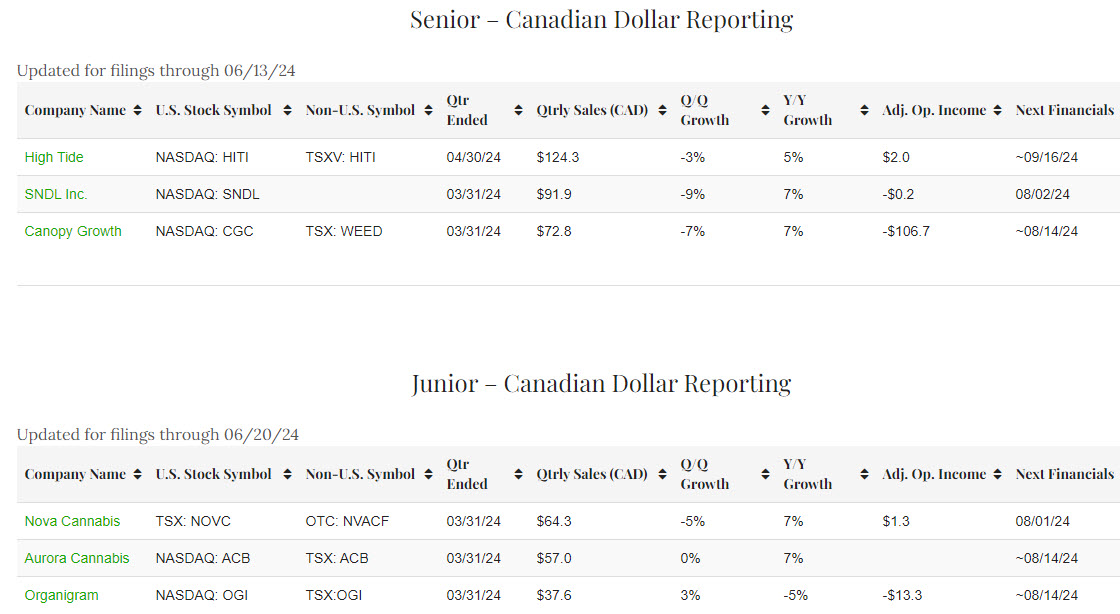Sort Senior table by Qtrly Sales arrows

[x=662, y=110]
